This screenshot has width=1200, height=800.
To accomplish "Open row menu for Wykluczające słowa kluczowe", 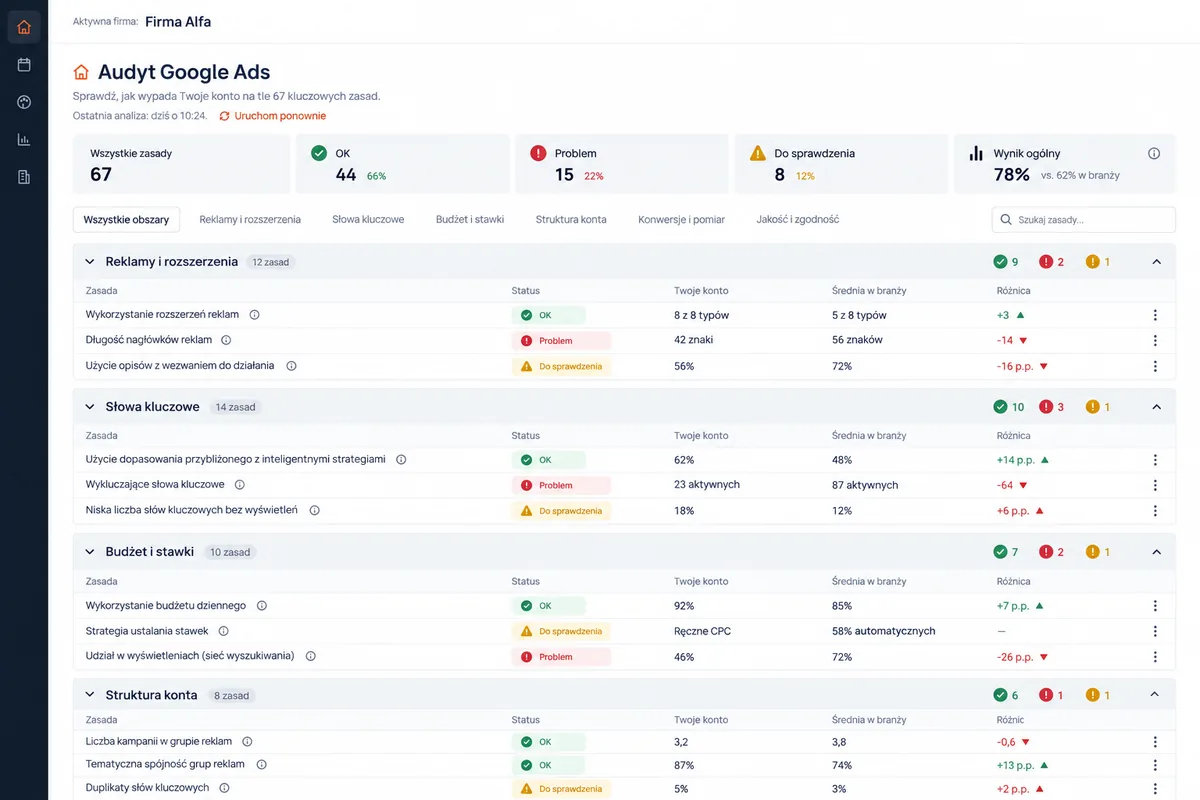I will tap(1155, 485).
